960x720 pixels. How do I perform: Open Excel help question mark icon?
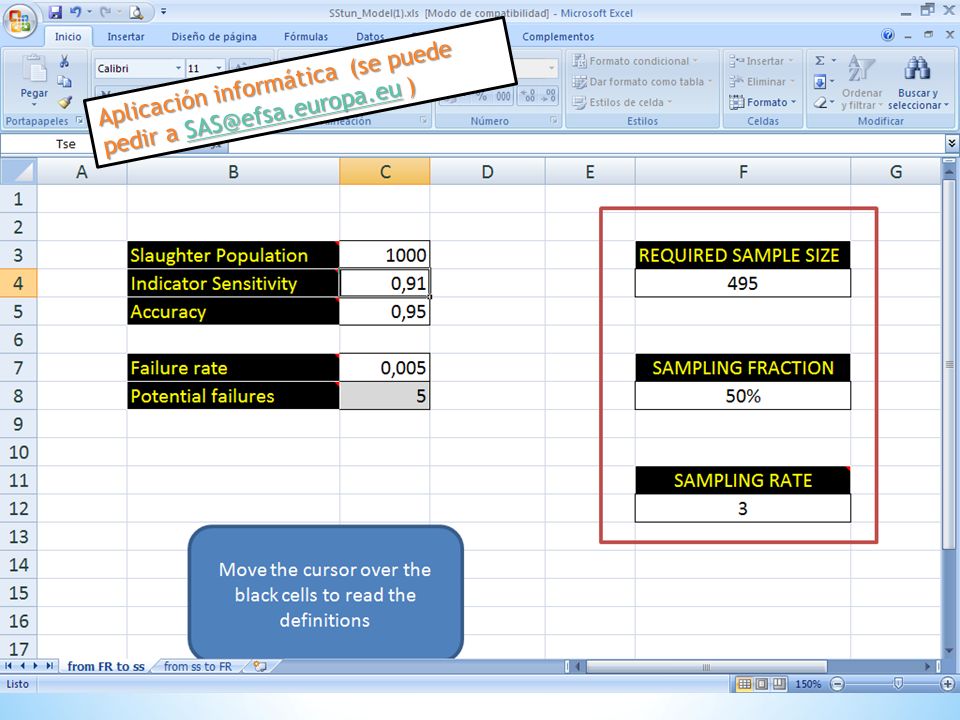888,36
